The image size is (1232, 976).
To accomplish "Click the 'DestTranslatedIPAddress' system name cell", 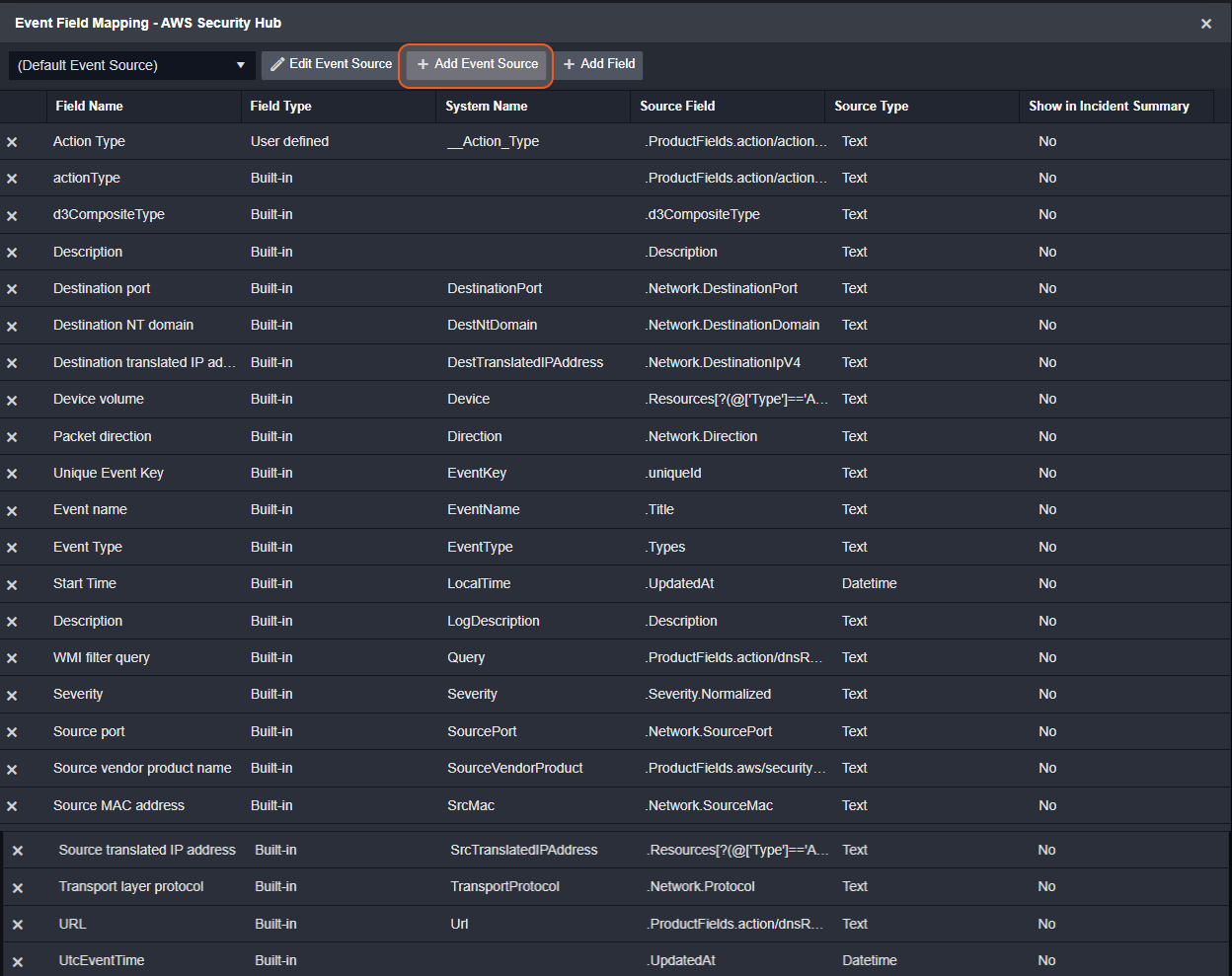I will (525, 362).
